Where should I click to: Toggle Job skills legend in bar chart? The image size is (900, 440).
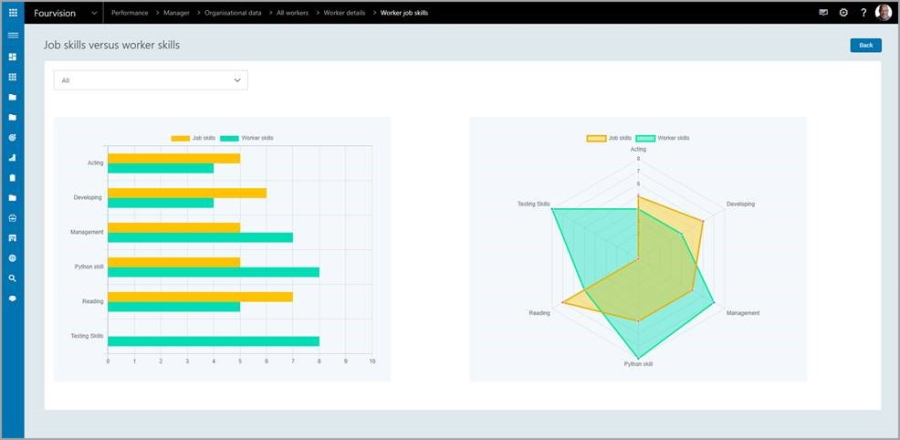click(193, 138)
